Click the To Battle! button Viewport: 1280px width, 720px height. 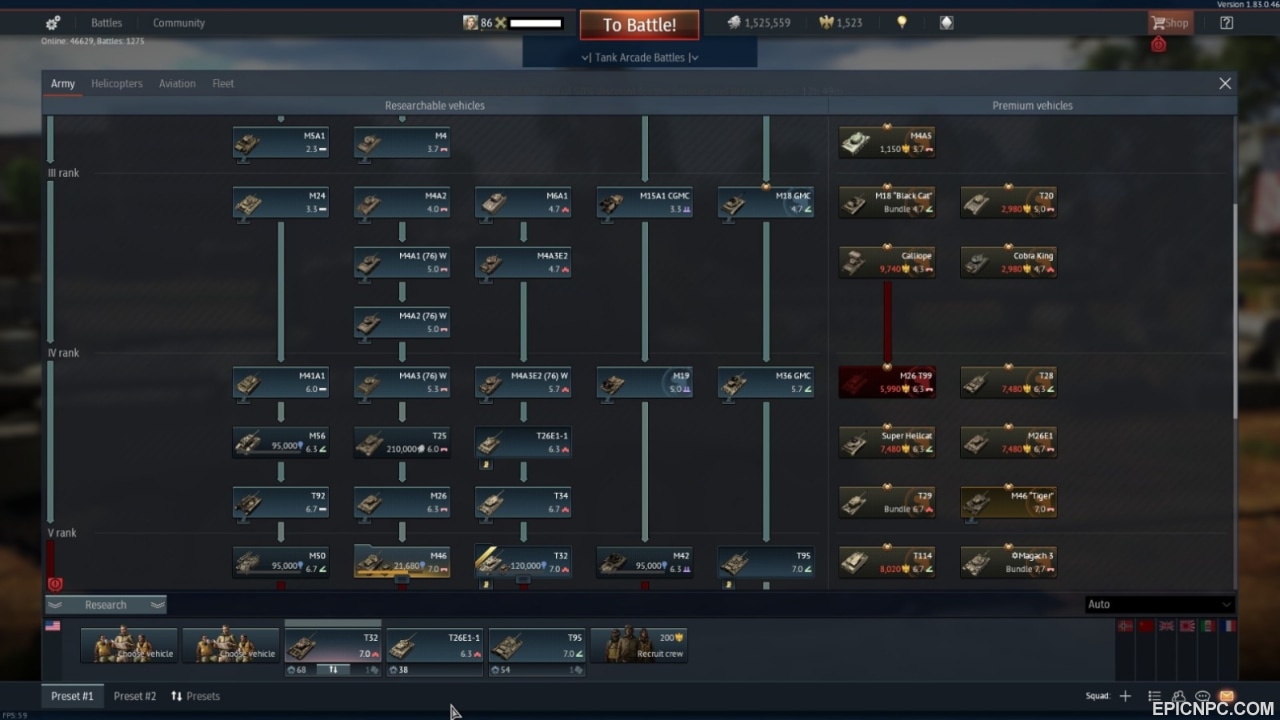click(x=639, y=25)
